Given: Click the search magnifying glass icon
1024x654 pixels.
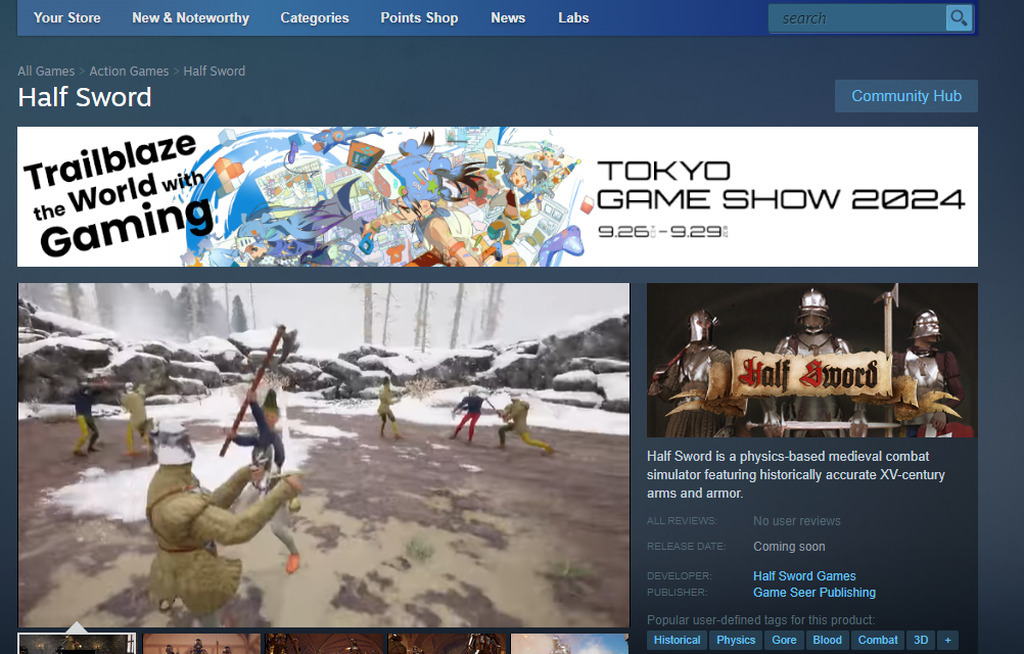Looking at the screenshot, I should [958, 18].
